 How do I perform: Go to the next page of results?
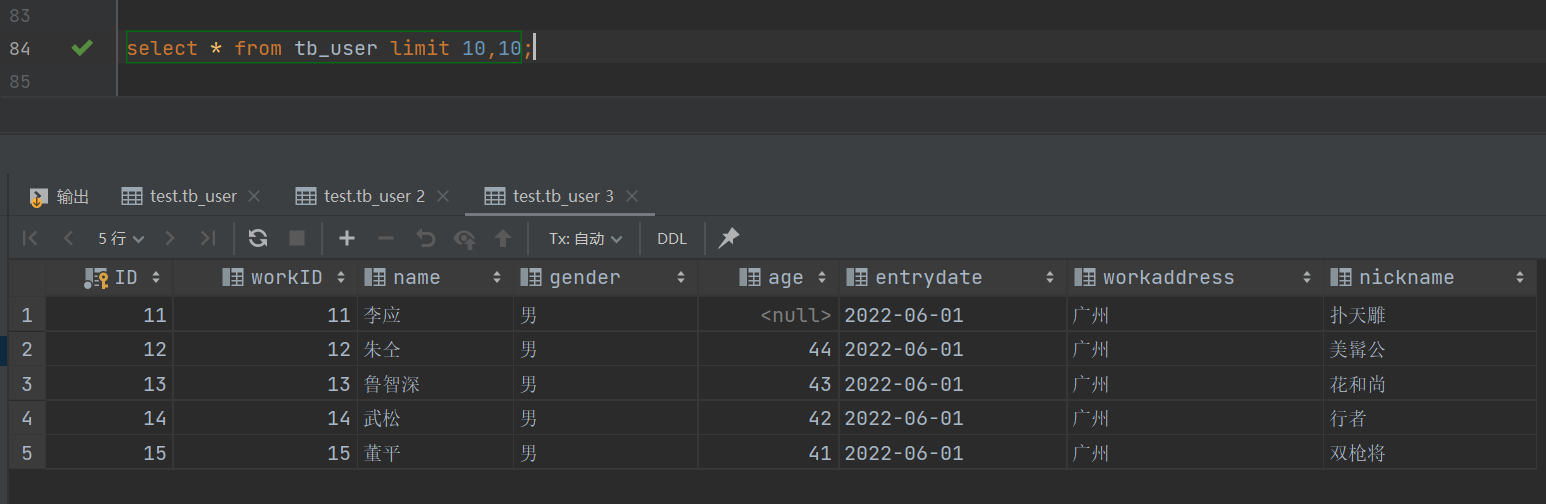click(170, 238)
